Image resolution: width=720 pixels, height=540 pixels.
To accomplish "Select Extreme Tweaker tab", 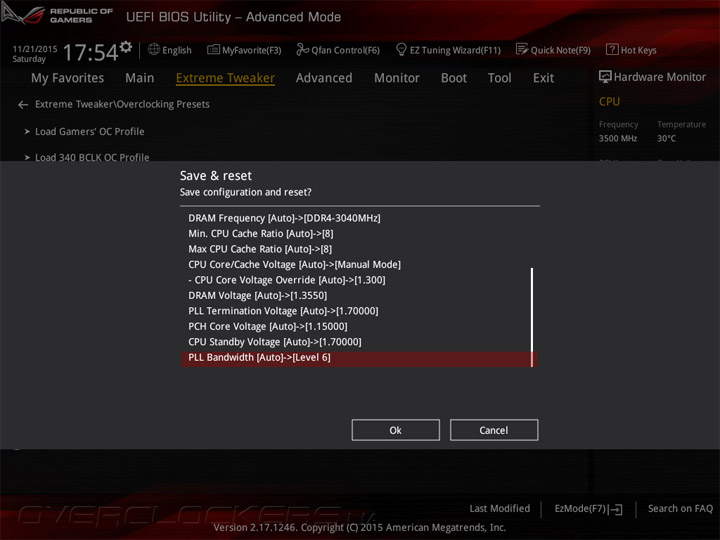I will point(225,78).
